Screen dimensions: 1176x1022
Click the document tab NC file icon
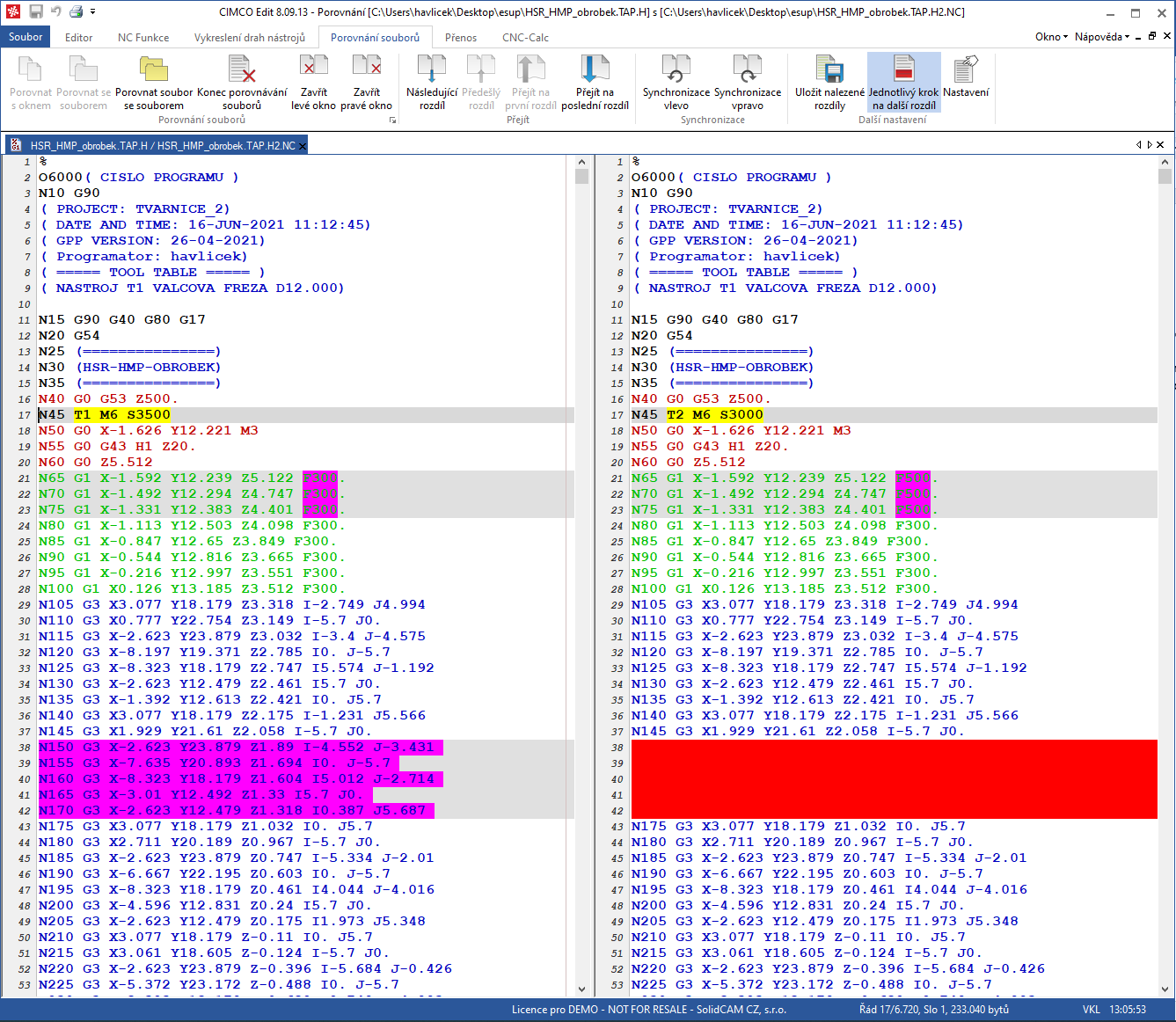[x=16, y=145]
